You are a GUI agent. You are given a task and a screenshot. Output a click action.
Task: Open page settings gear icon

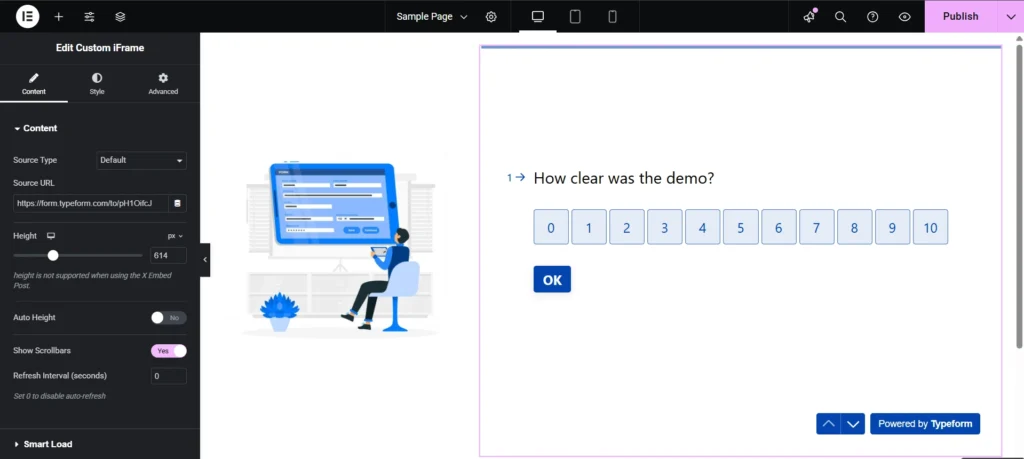pyautogui.click(x=491, y=16)
